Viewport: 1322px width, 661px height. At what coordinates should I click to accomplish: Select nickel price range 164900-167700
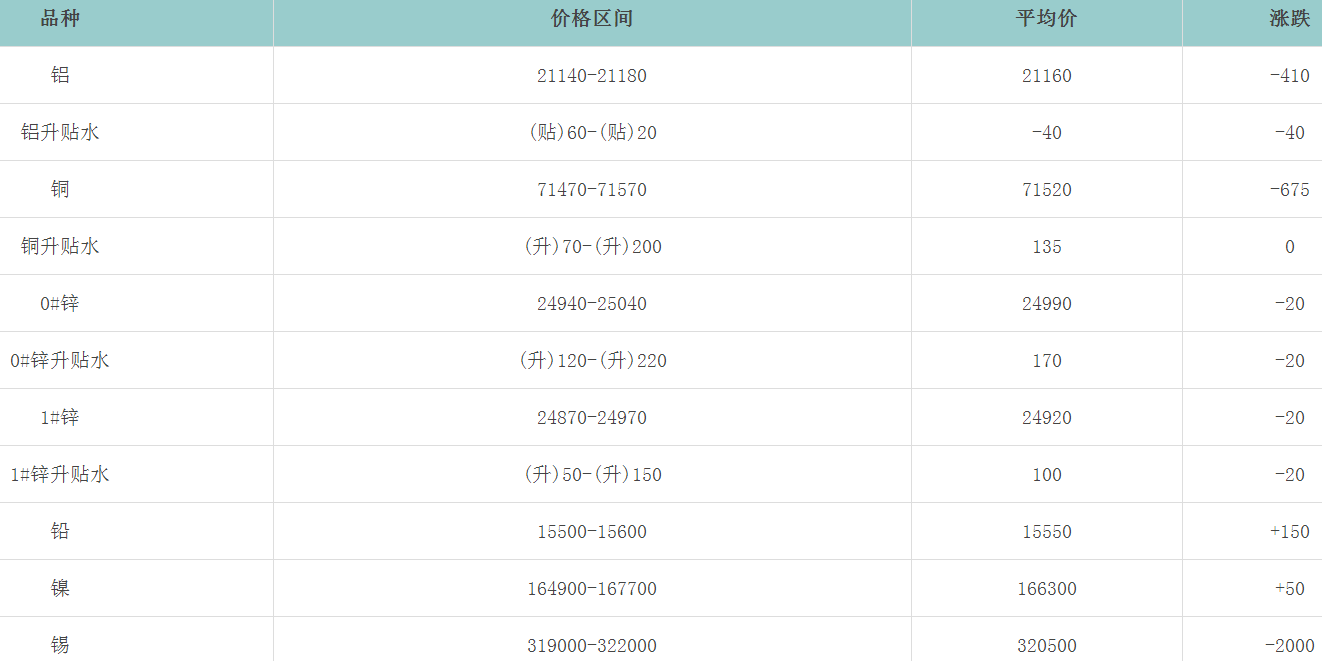pos(591,589)
